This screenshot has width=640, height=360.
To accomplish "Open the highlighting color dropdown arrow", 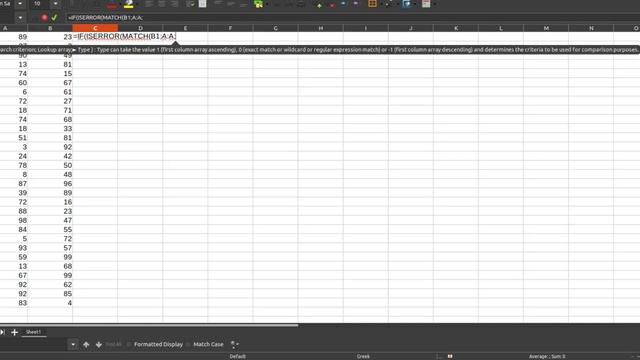I will (x=136, y=4).
